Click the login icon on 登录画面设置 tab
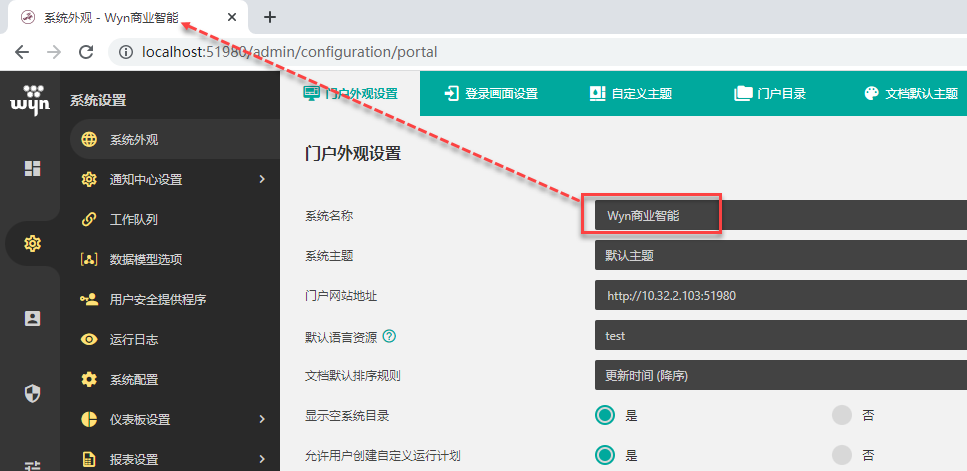The image size is (967, 471). [452, 94]
